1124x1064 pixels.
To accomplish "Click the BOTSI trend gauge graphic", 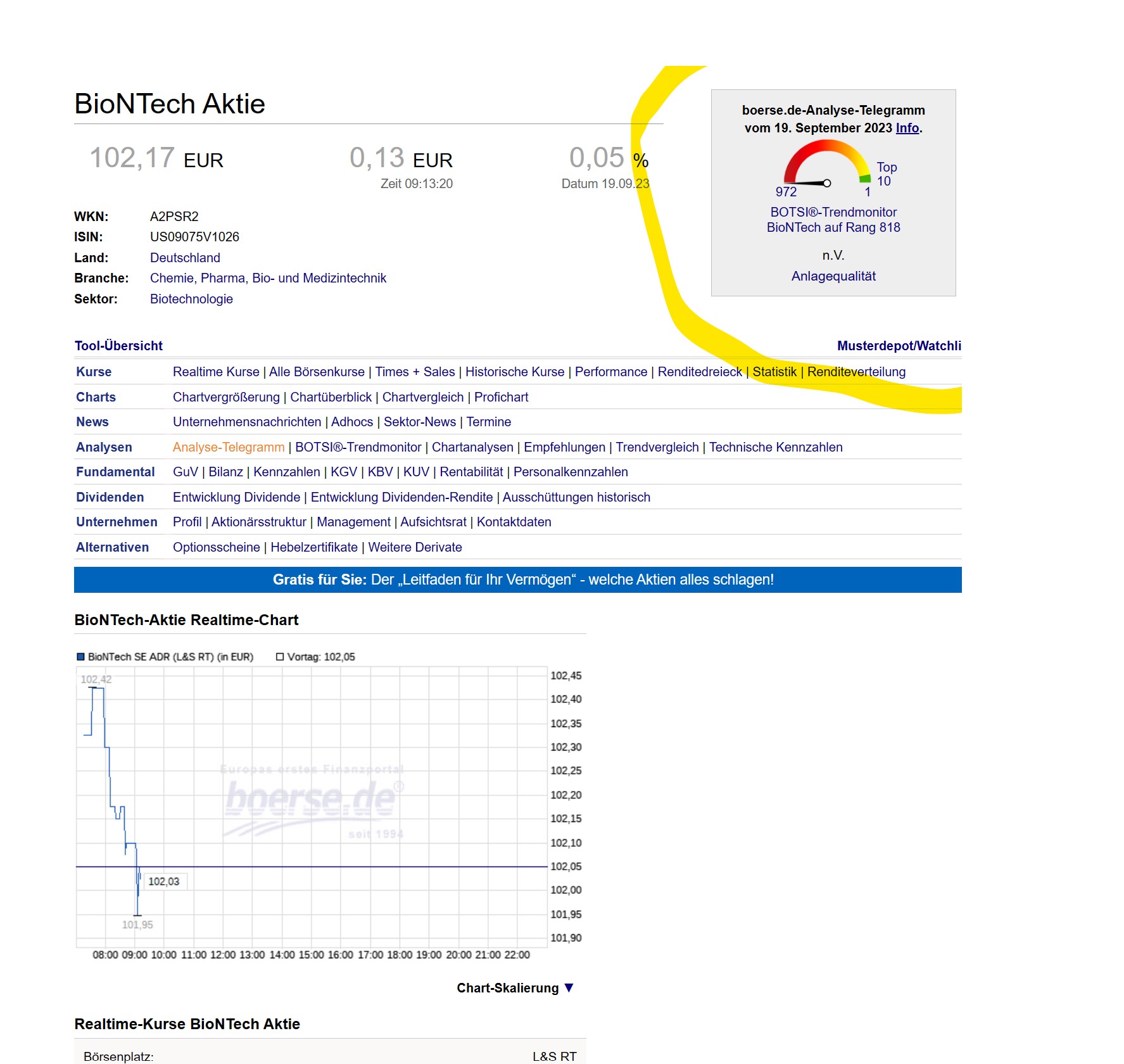I will pos(827,163).
